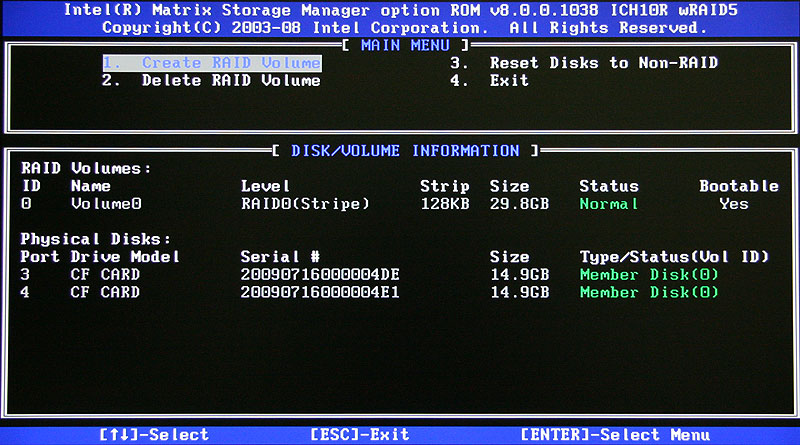This screenshot has width=800, height=445.
Task: Select Create RAID Volume option
Action: 212,63
